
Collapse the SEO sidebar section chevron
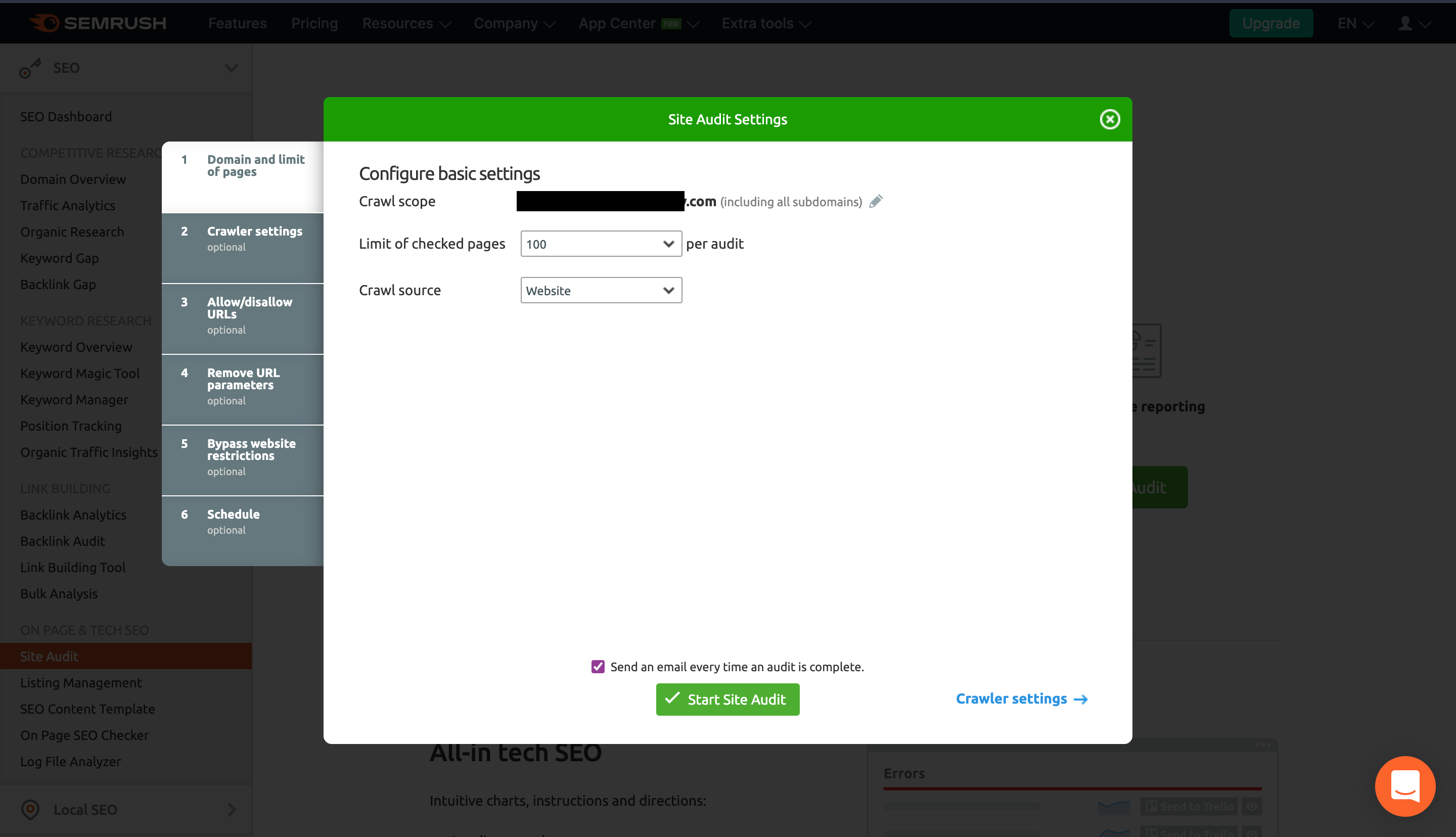(231, 68)
